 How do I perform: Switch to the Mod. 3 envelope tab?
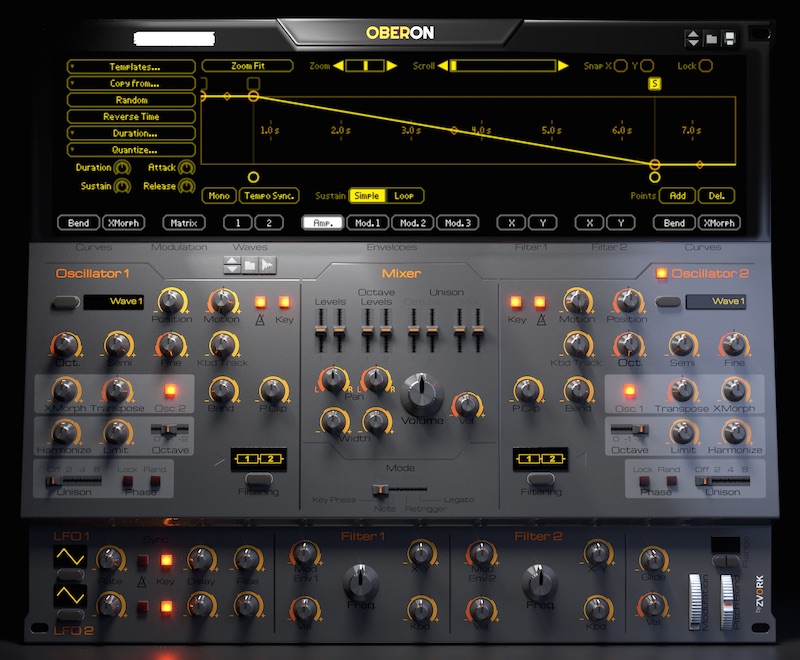pyautogui.click(x=458, y=223)
